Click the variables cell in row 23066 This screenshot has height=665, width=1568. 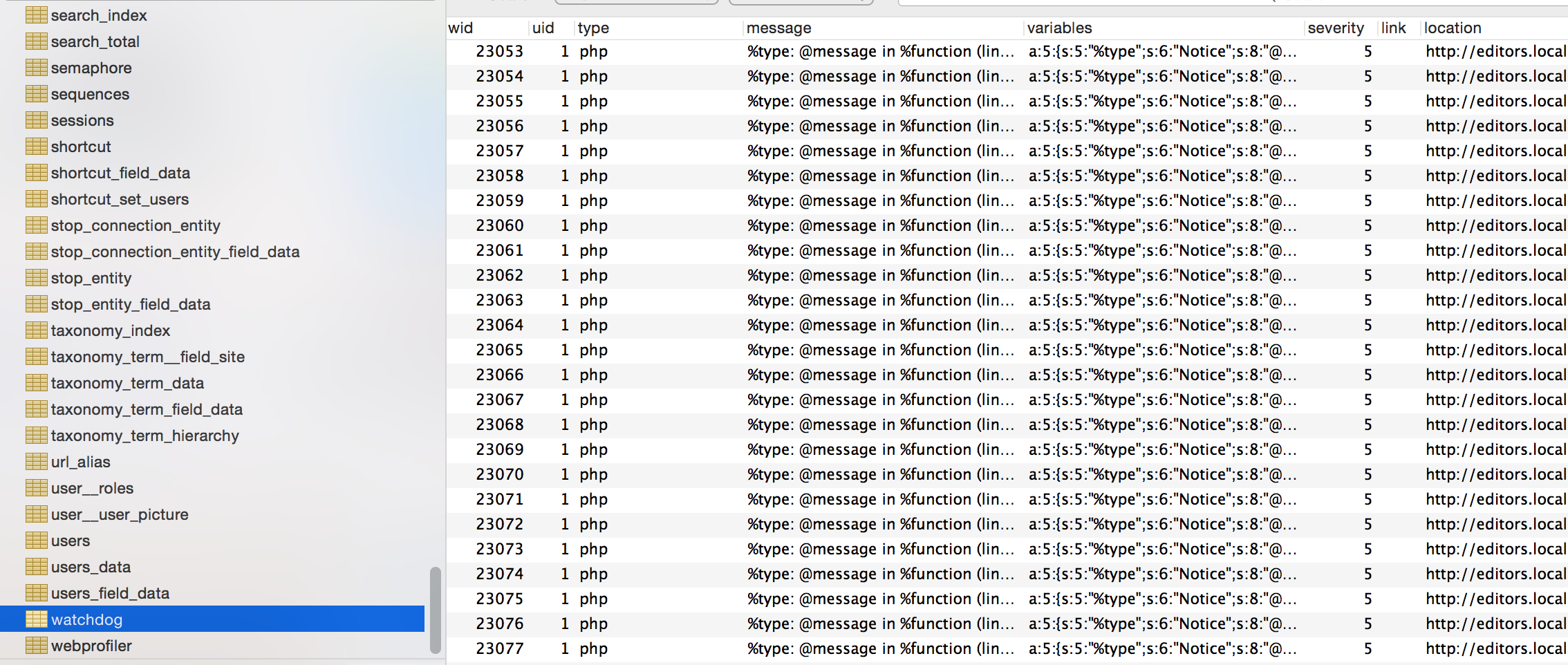tap(1162, 375)
